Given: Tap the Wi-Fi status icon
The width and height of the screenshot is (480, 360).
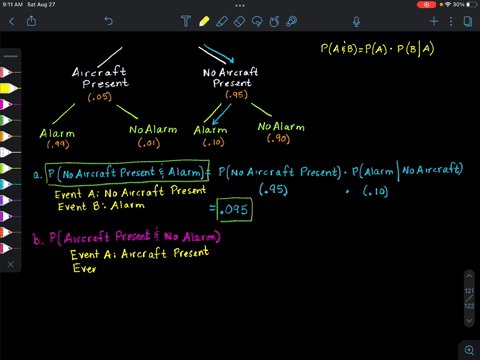Looking at the screenshot, I should click(448, 5).
